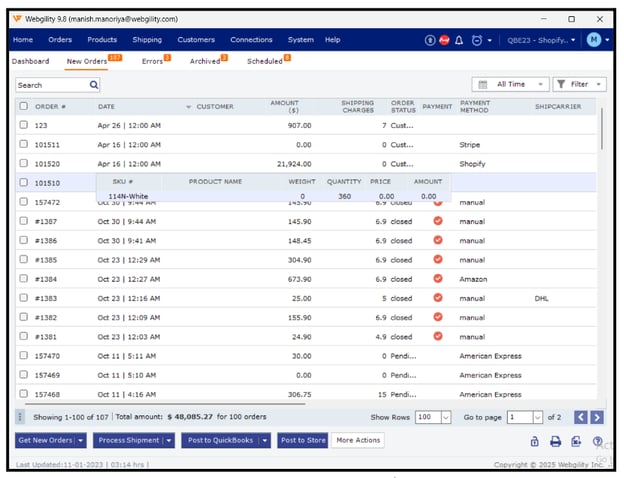The image size is (624, 478).
Task: Click the Post to Store button
Action: (x=302, y=440)
